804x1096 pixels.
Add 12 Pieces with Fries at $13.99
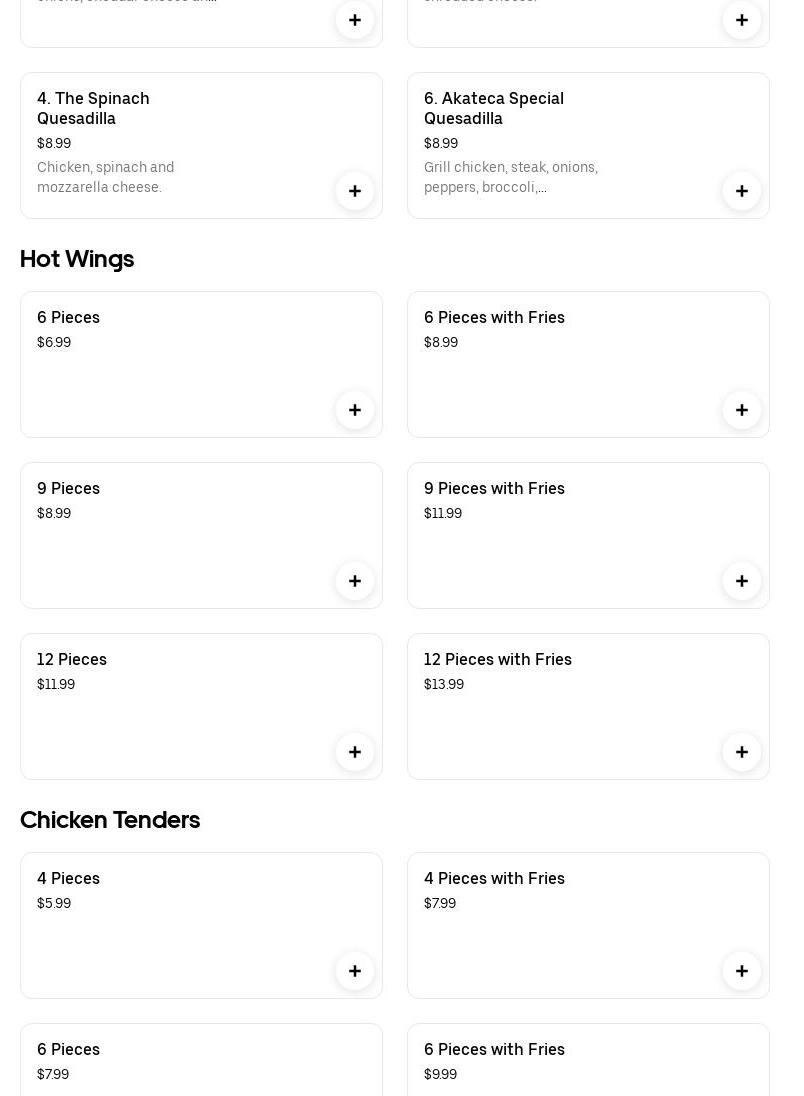pos(741,752)
